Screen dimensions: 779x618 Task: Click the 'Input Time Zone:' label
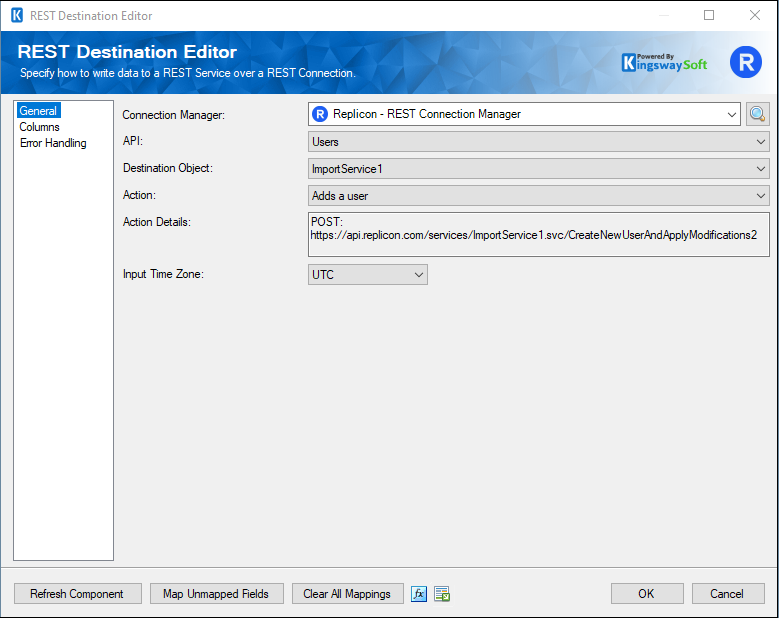(163, 274)
